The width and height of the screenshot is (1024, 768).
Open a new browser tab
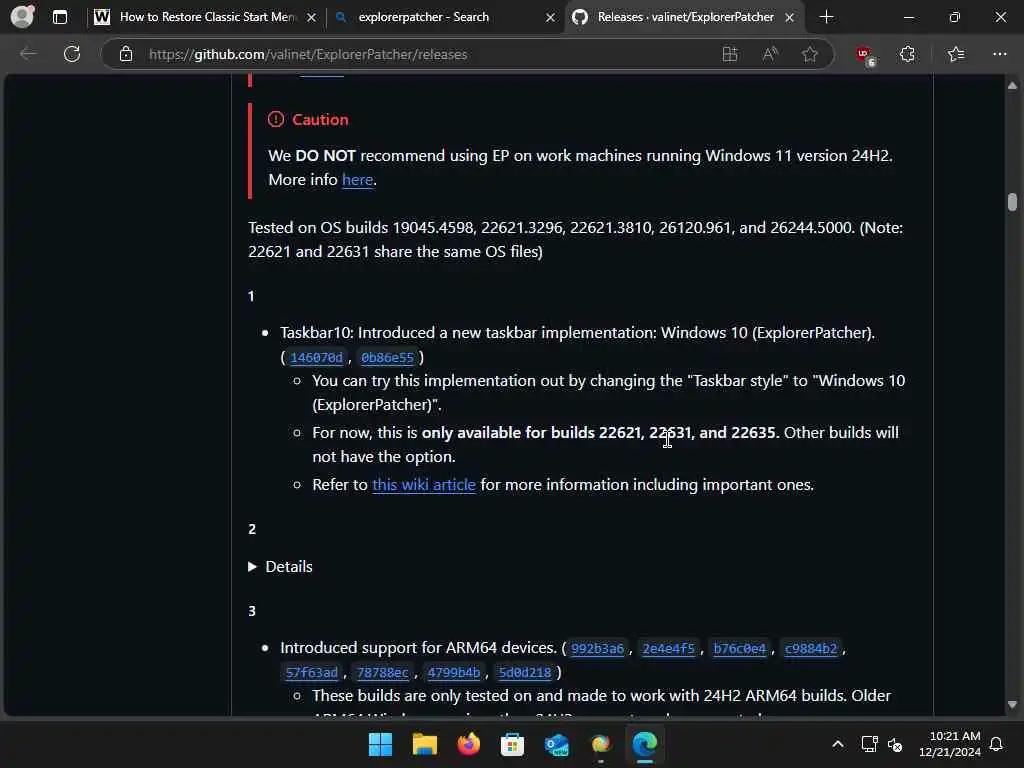(x=826, y=17)
